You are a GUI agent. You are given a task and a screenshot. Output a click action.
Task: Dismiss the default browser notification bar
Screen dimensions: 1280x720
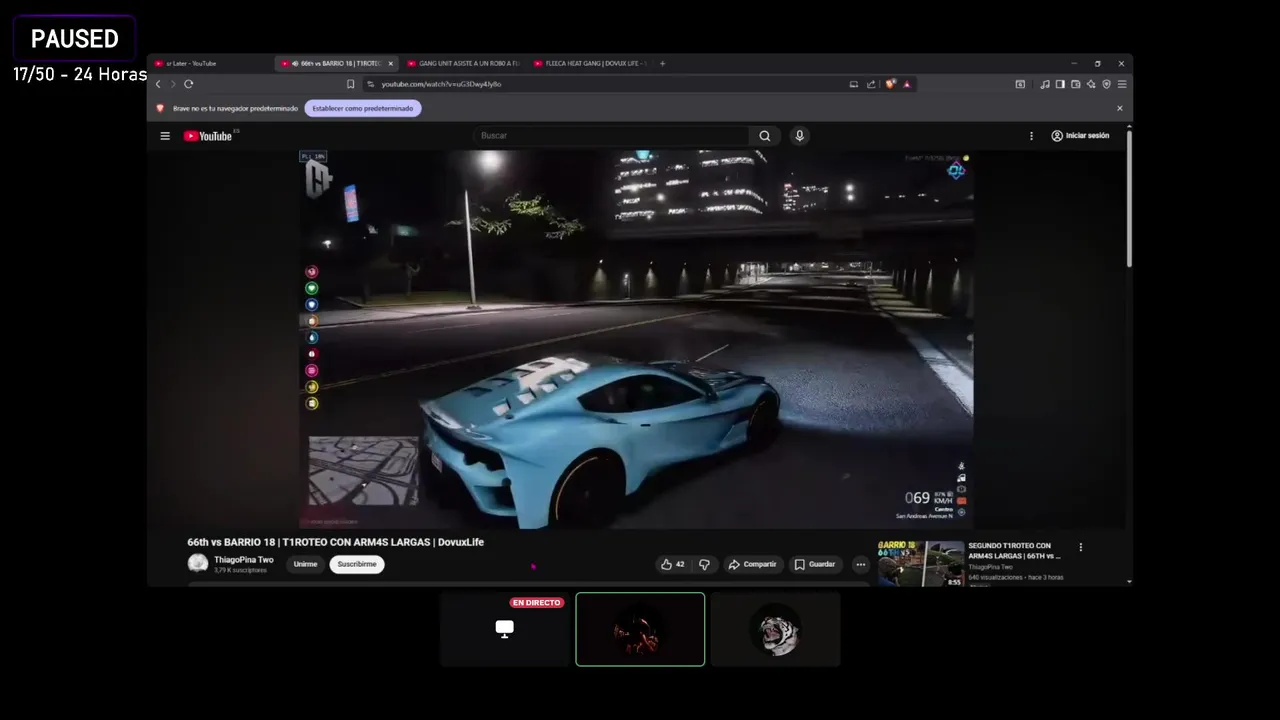click(x=1119, y=108)
